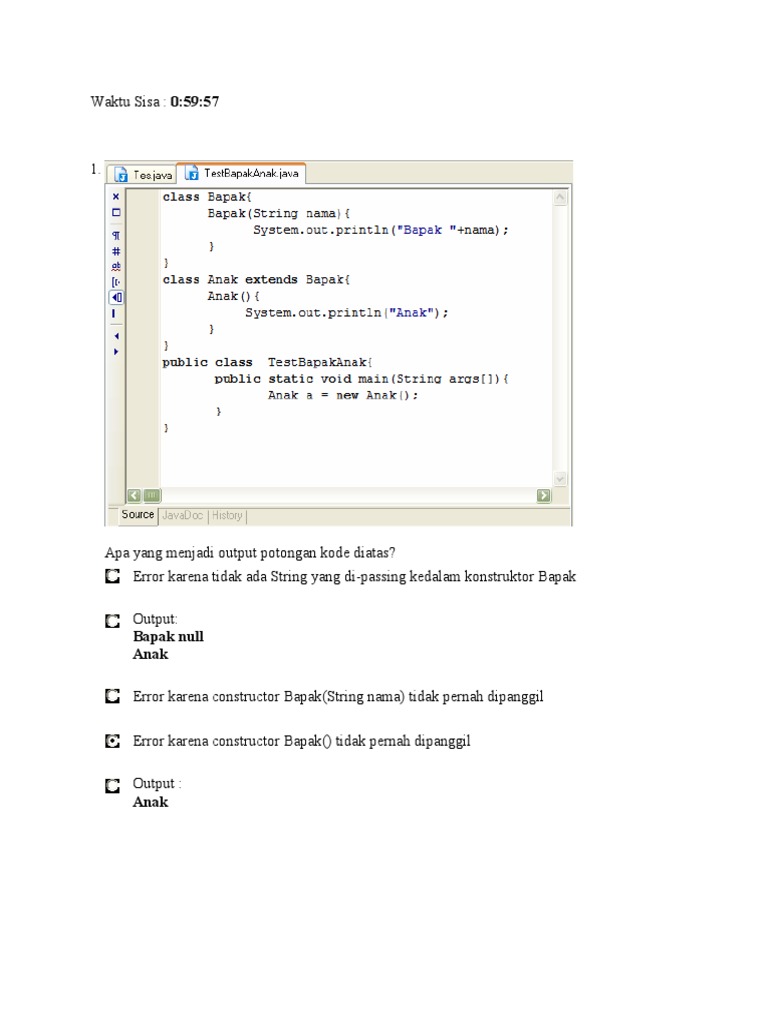Click the X close icon in editor sidebar
Viewport: 768px width, 1024px height.
tap(116, 197)
